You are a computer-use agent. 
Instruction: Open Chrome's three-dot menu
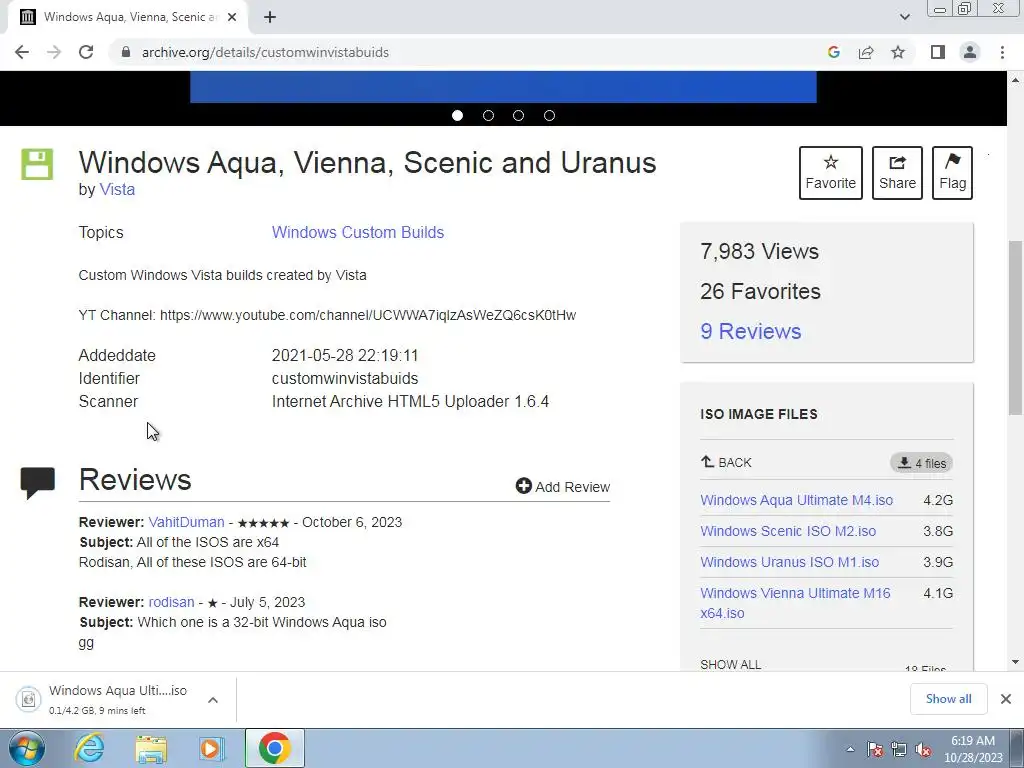[1002, 52]
